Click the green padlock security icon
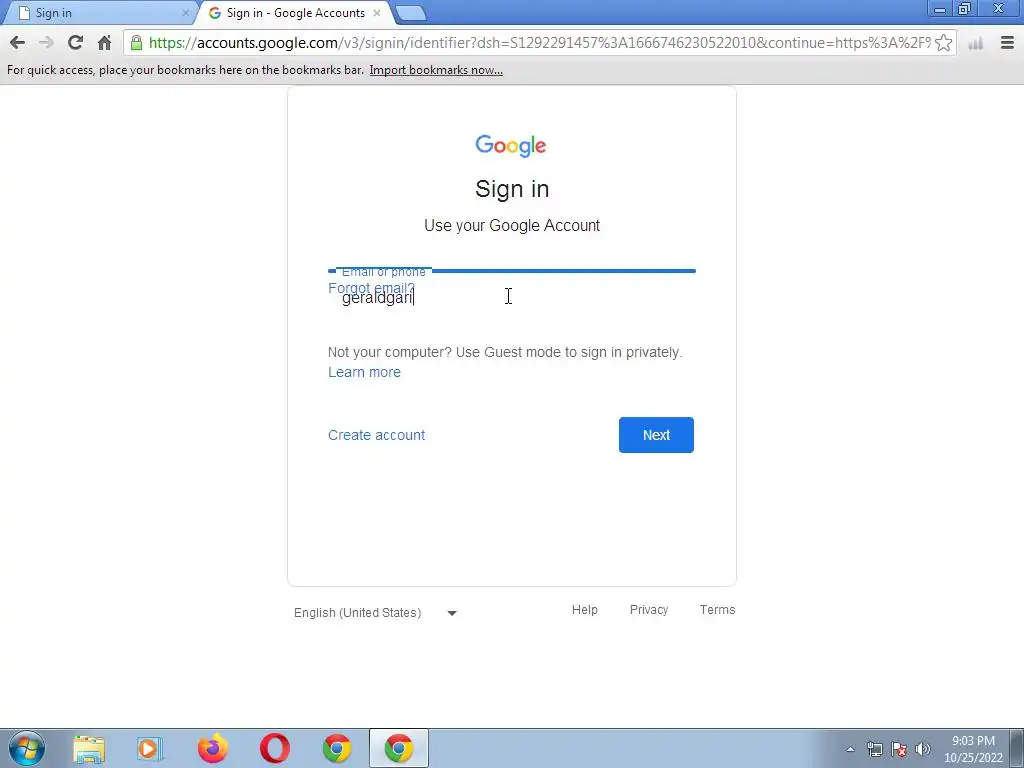The width and height of the screenshot is (1024, 768). pyautogui.click(x=136, y=43)
